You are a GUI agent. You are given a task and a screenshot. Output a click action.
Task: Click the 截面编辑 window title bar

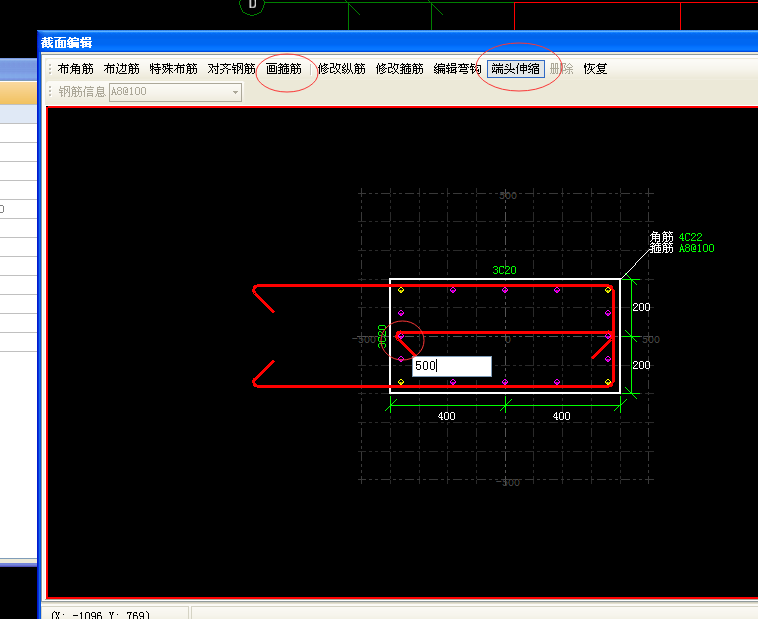[398, 43]
